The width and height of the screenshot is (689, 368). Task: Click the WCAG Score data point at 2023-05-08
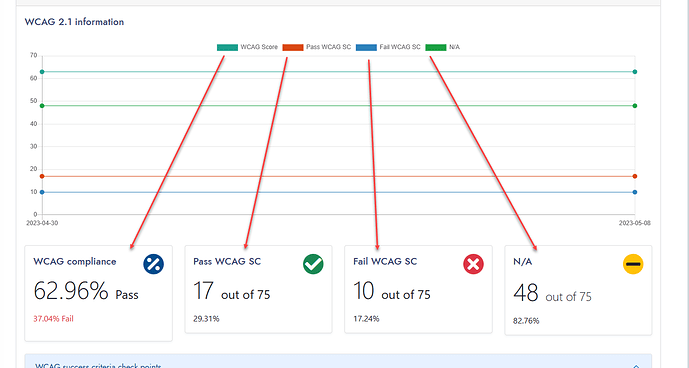coord(635,72)
